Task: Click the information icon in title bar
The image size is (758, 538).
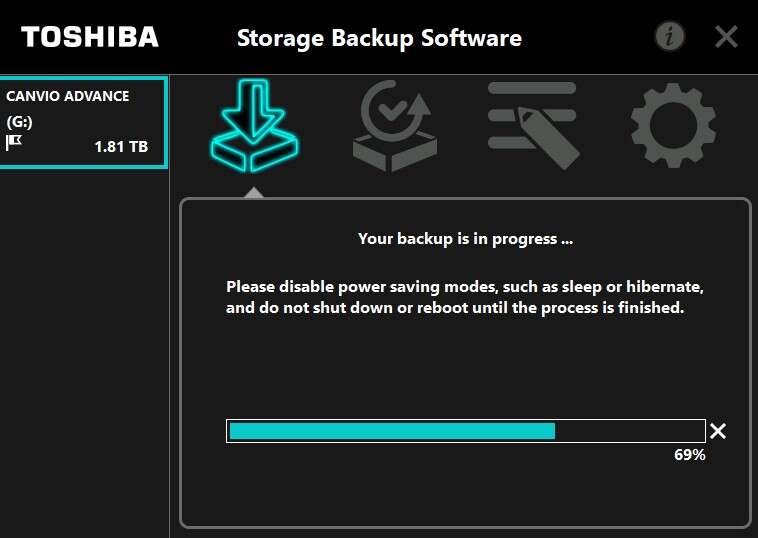Action: (x=669, y=37)
